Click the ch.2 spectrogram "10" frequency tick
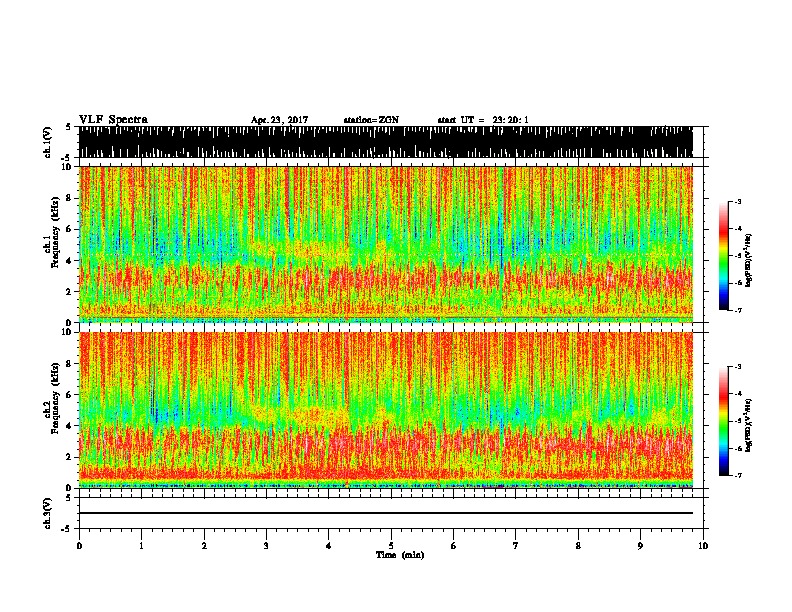 (68, 332)
